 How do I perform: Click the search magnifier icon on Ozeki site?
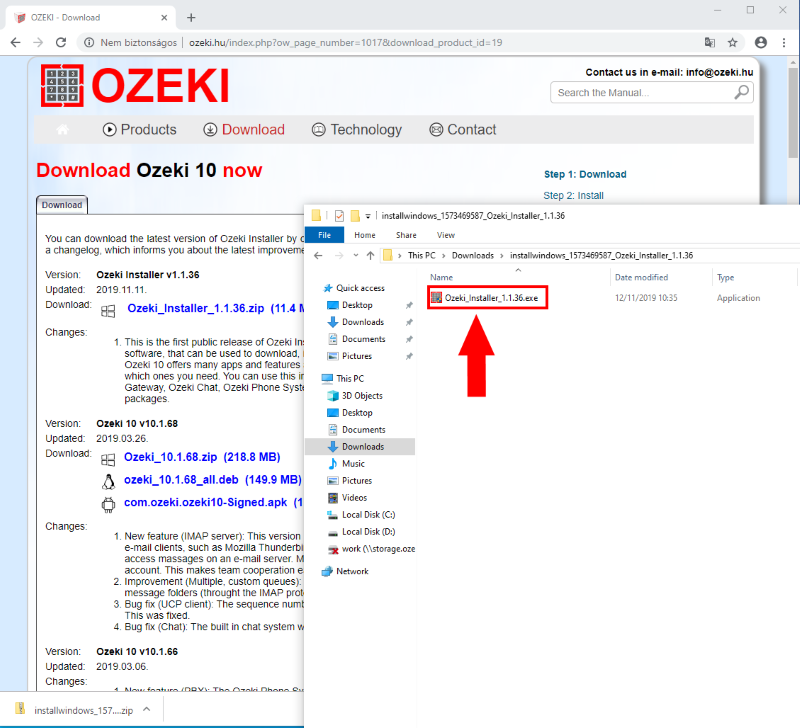point(741,92)
